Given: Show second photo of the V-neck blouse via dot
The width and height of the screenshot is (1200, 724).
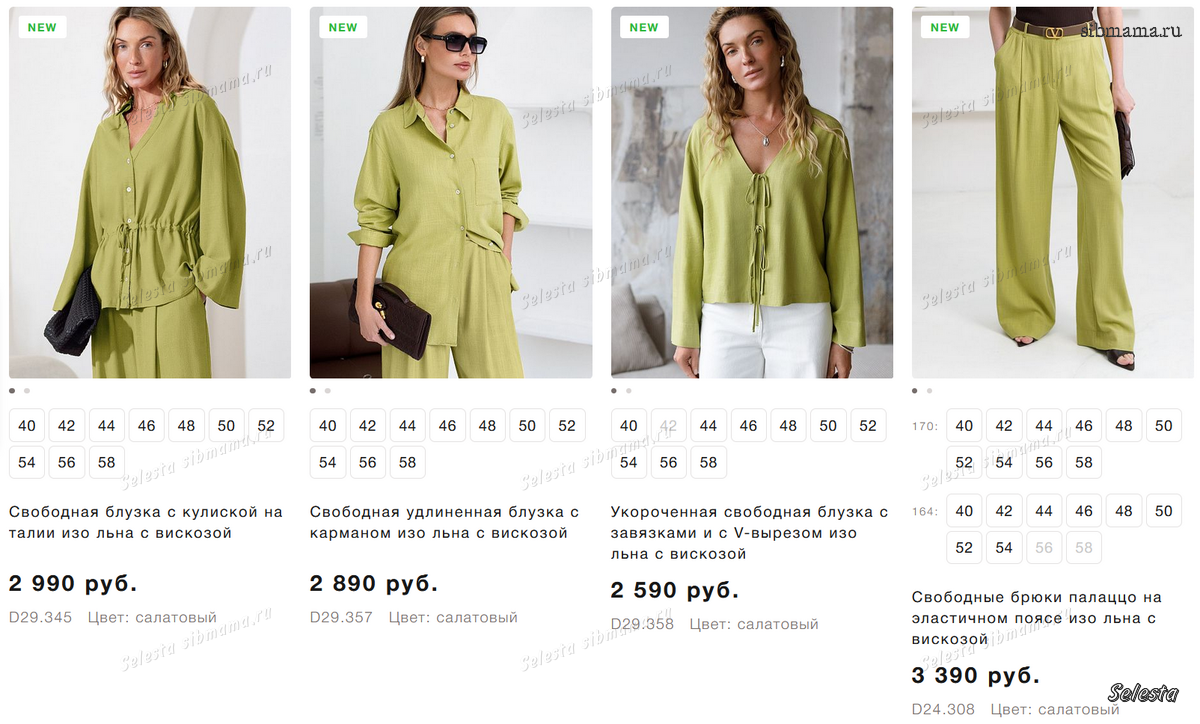Looking at the screenshot, I should (629, 391).
